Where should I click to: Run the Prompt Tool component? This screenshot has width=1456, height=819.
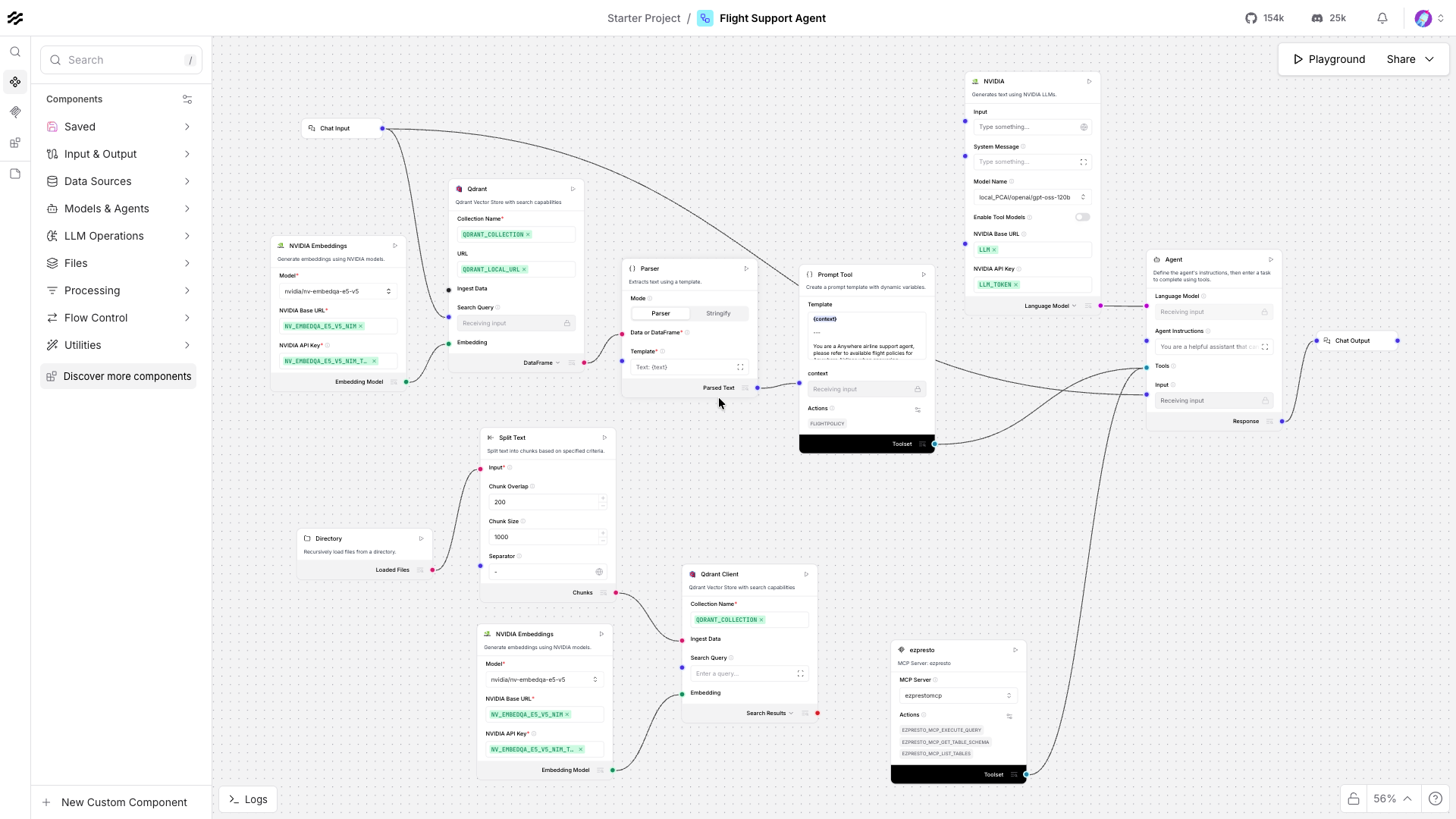(x=924, y=275)
